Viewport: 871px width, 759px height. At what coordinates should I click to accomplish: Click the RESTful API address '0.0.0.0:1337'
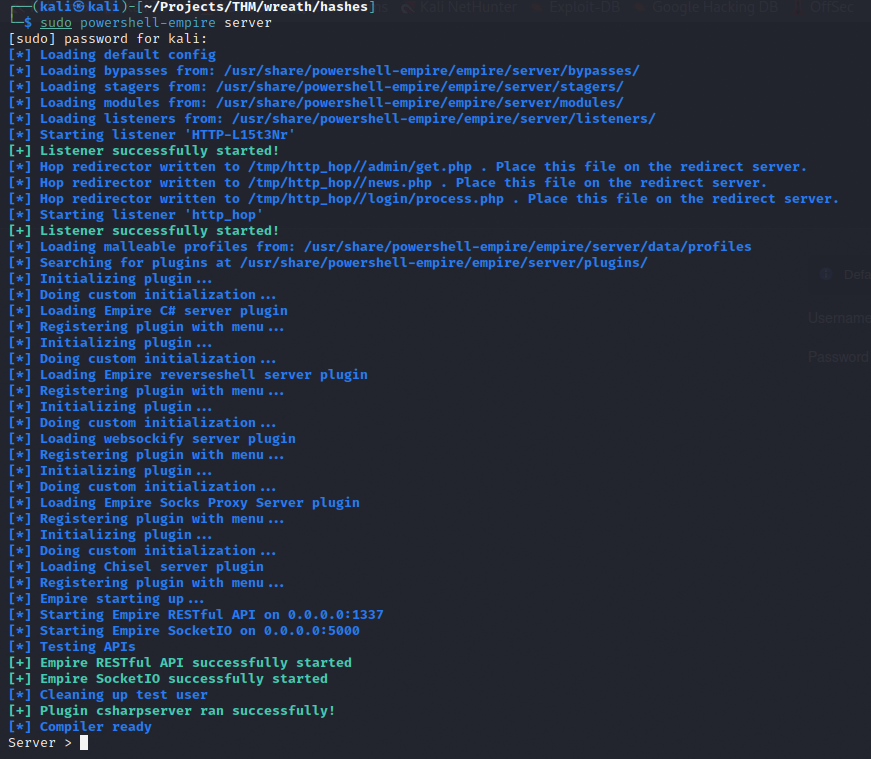336,615
